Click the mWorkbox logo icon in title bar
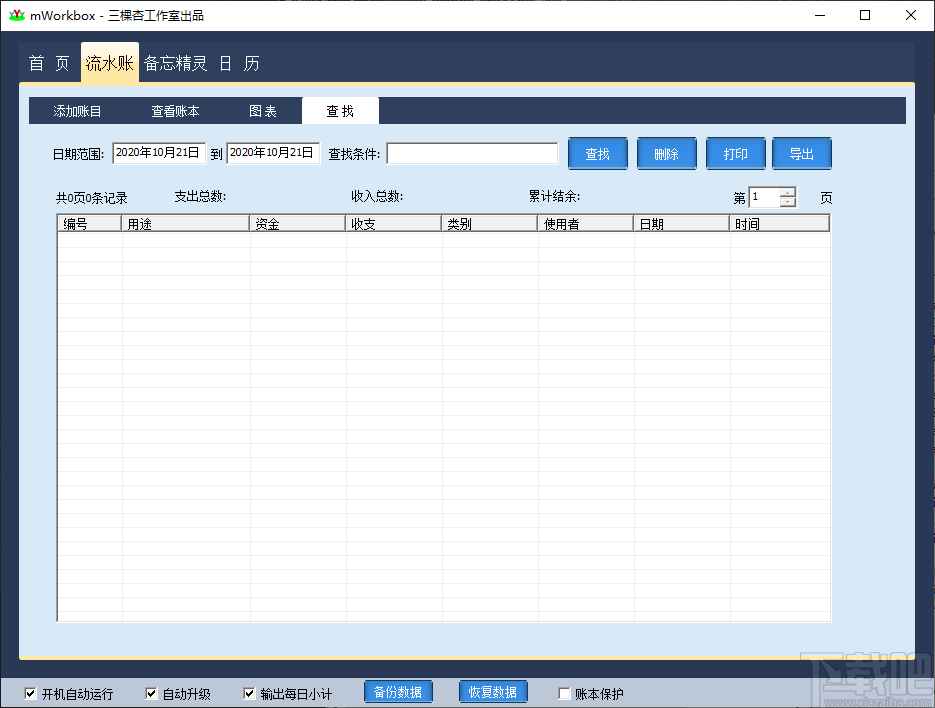This screenshot has height=708, width=935. [x=17, y=15]
